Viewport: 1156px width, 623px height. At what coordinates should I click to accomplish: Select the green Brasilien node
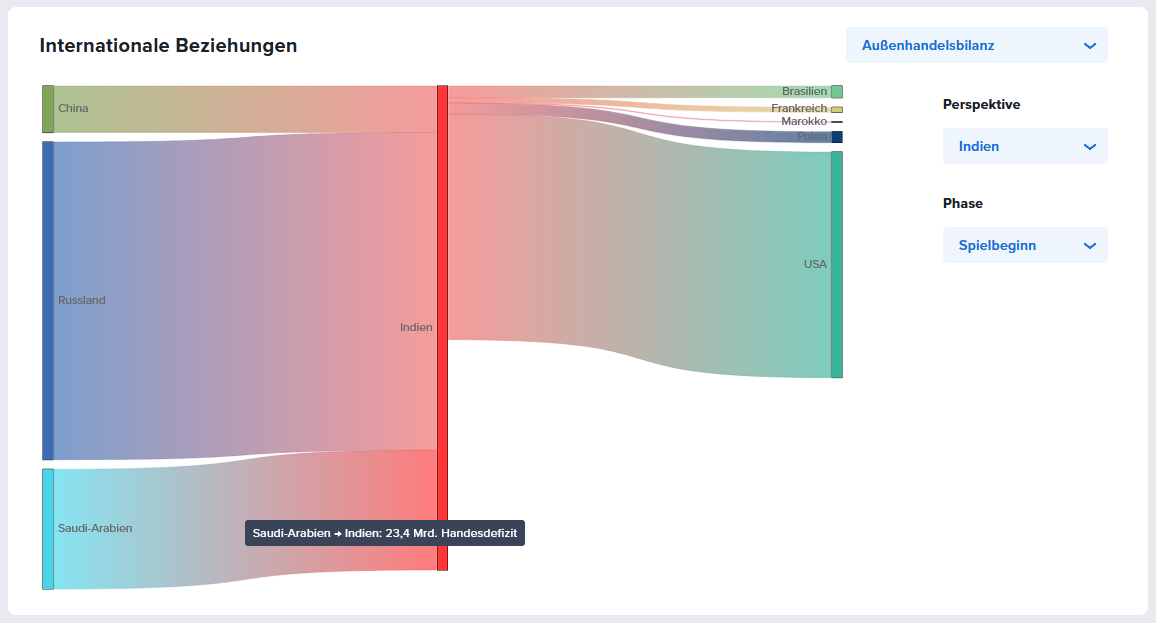pos(837,92)
